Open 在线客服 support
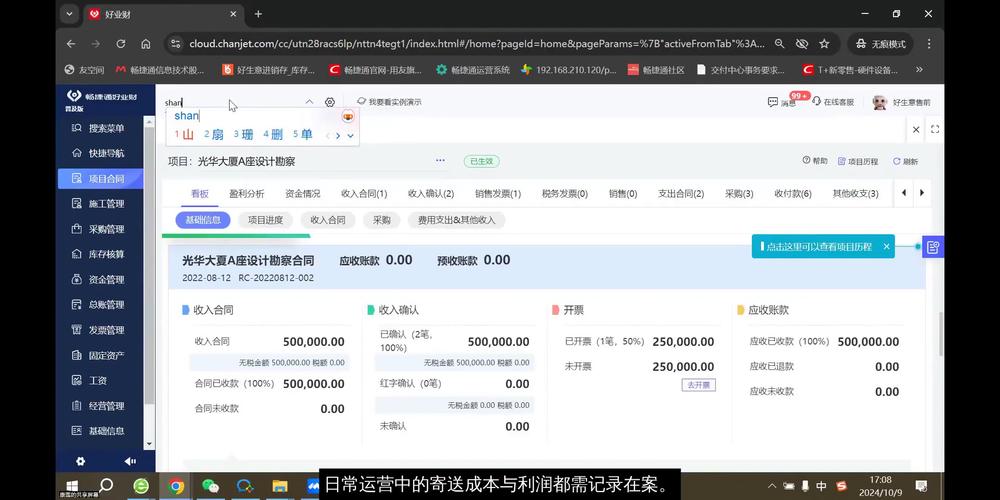Viewport: 1000px width, 500px height. pos(832,102)
